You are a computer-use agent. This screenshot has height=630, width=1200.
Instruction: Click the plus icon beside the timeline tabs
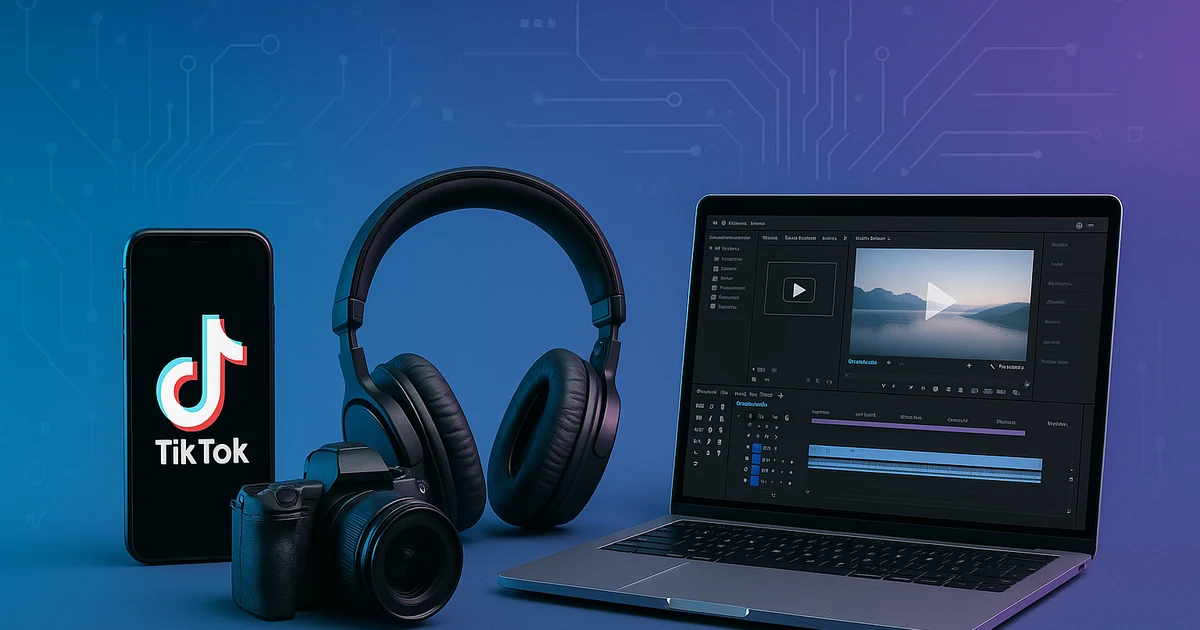pos(781,395)
